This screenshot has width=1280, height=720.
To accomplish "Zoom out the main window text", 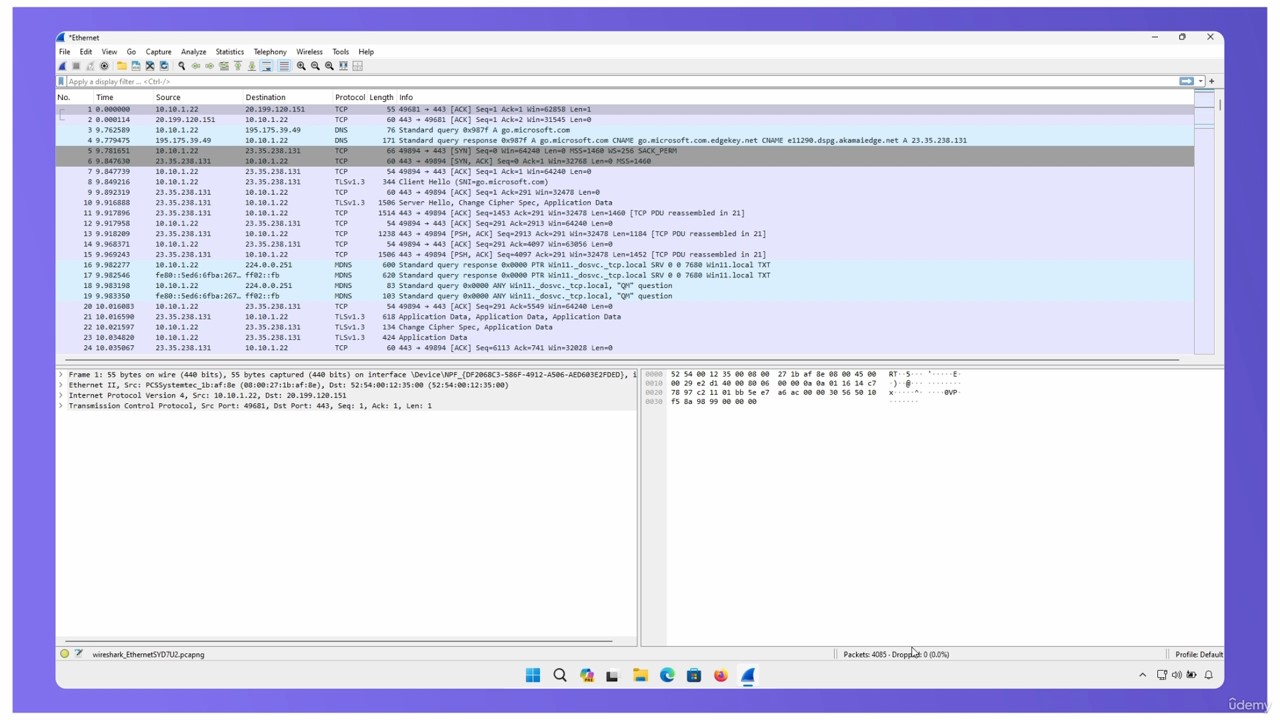I will (315, 66).
